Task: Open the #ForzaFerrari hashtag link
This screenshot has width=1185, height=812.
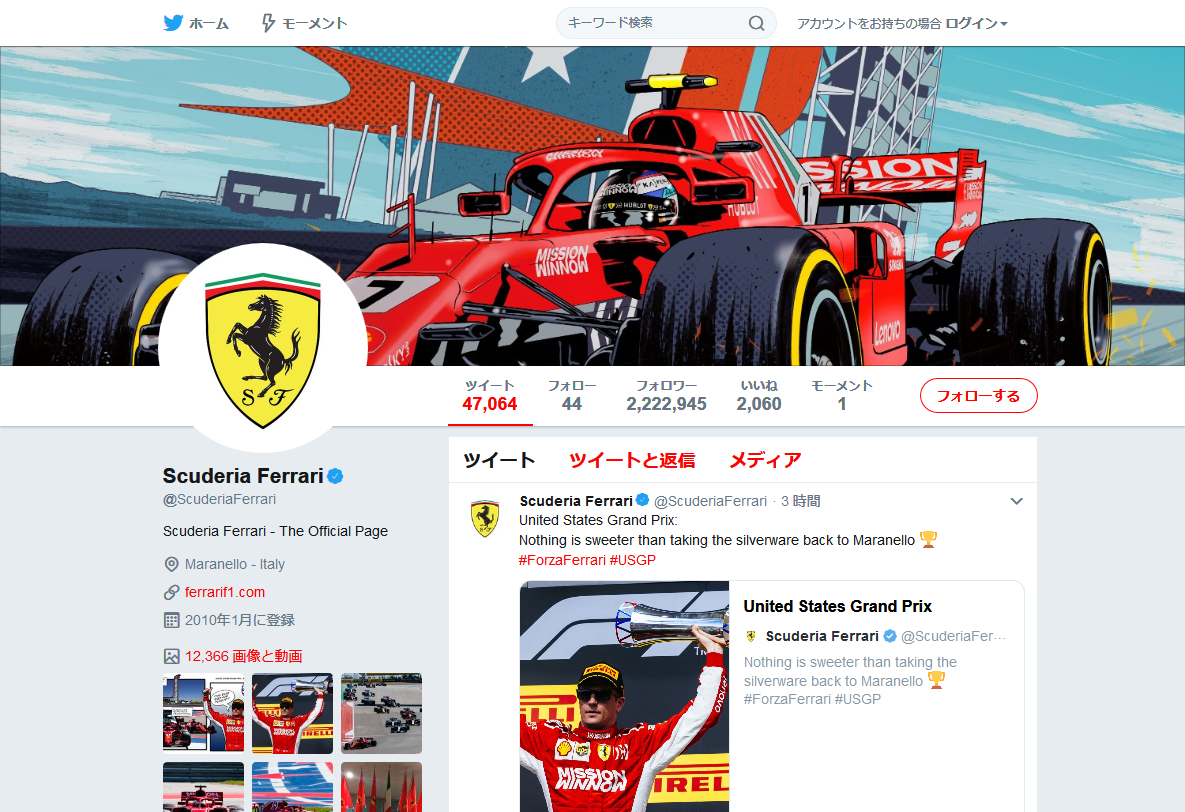Action: pos(562,560)
